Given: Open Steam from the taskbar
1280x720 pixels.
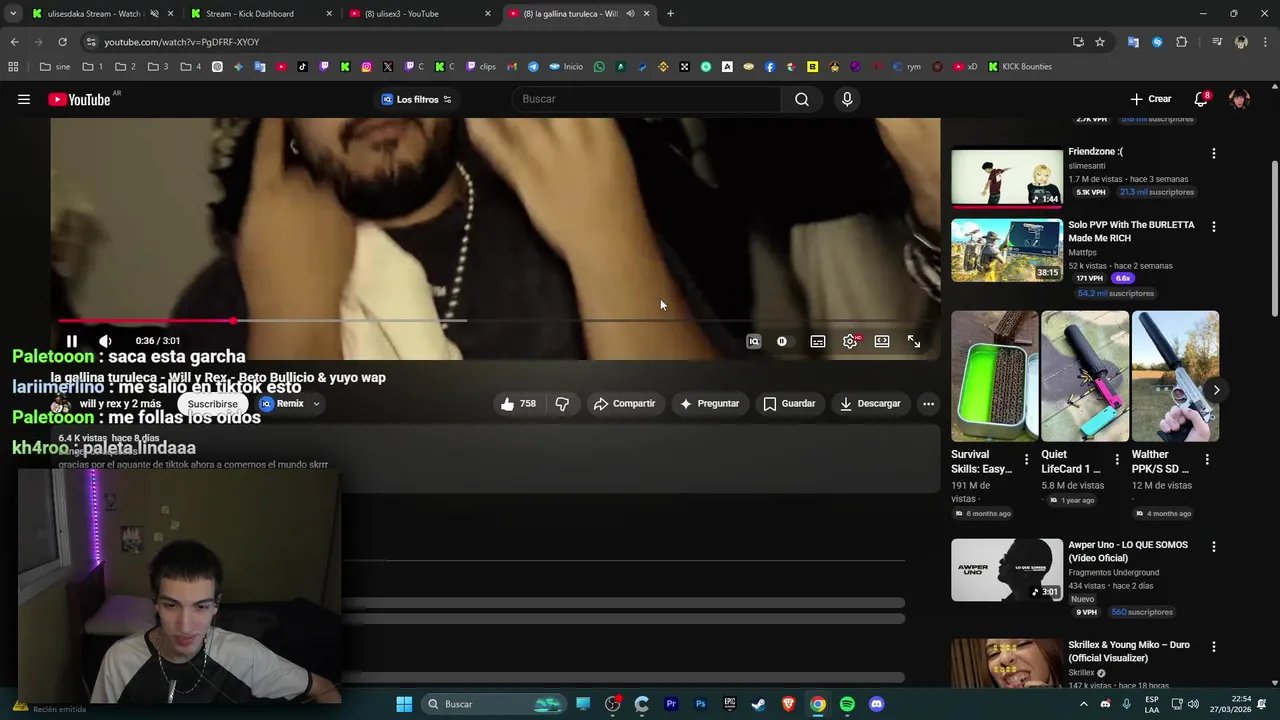Looking at the screenshot, I should pyautogui.click(x=759, y=704).
